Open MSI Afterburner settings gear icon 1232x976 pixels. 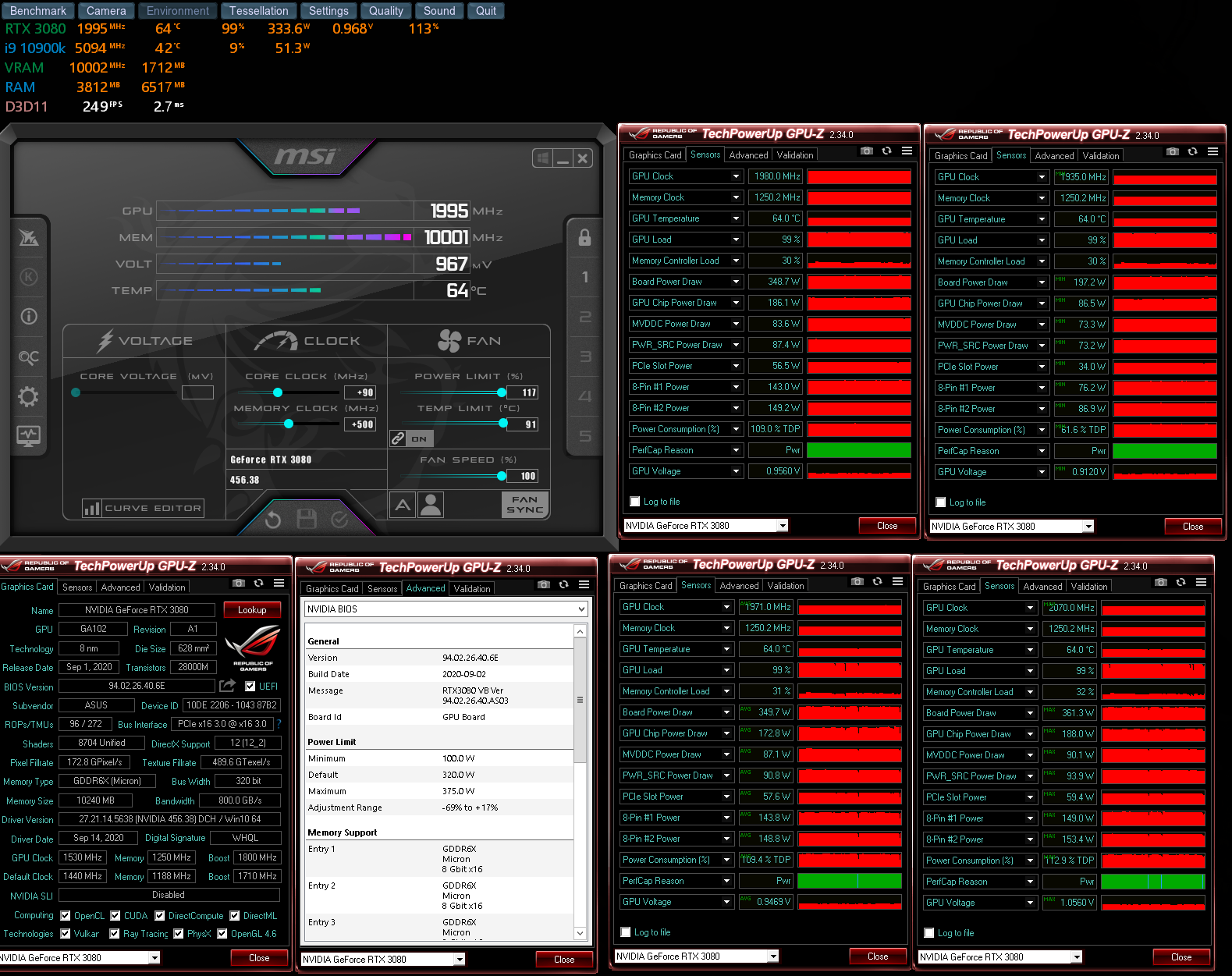[29, 396]
